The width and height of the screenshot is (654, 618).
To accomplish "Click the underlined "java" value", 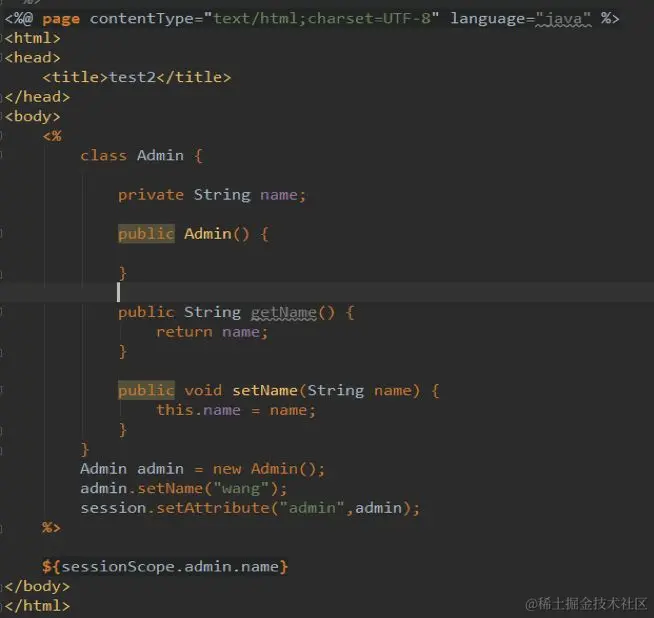I will [x=563, y=19].
